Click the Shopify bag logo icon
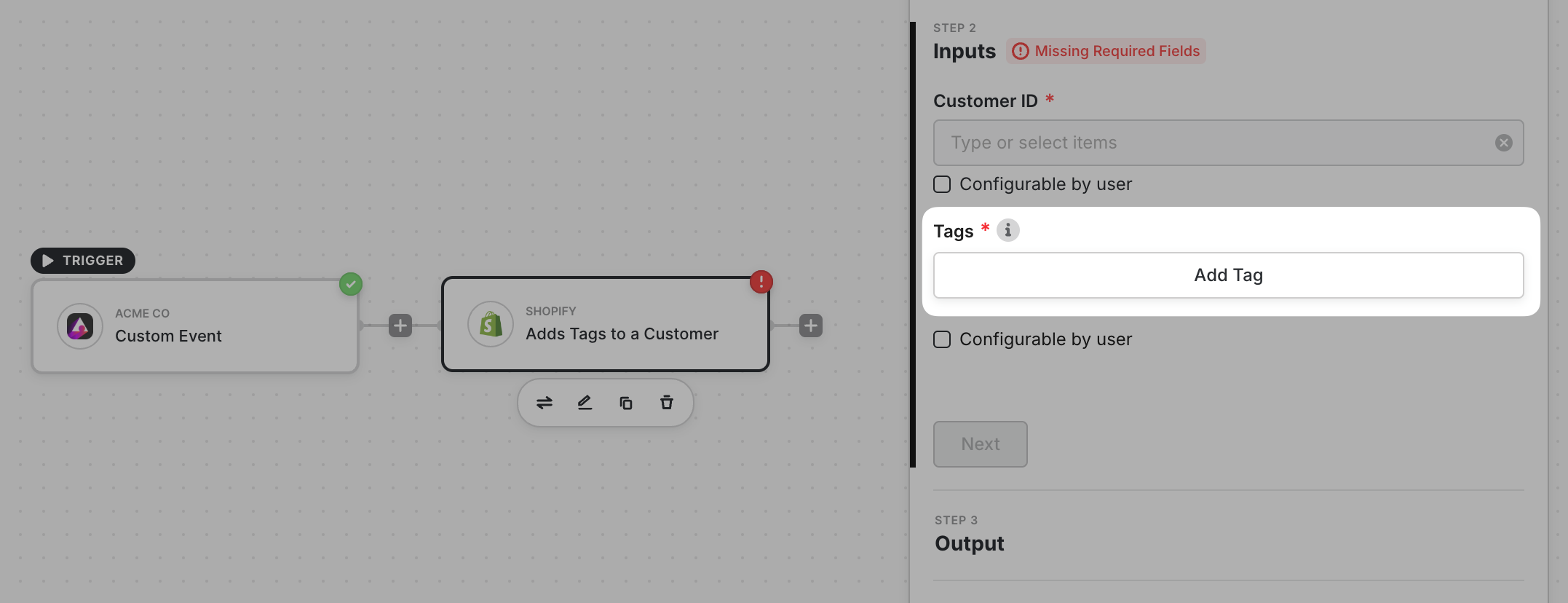 coord(491,324)
